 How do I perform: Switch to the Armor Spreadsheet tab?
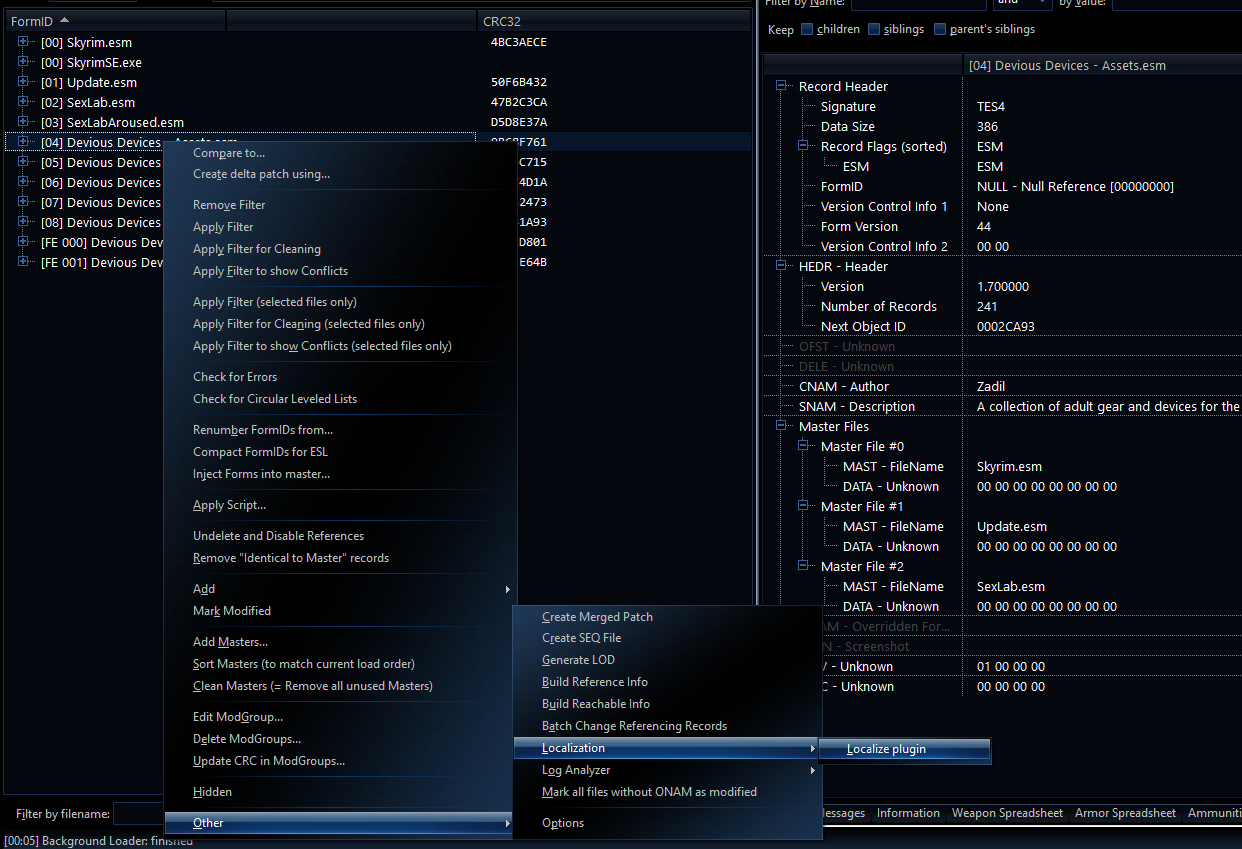click(x=1125, y=813)
